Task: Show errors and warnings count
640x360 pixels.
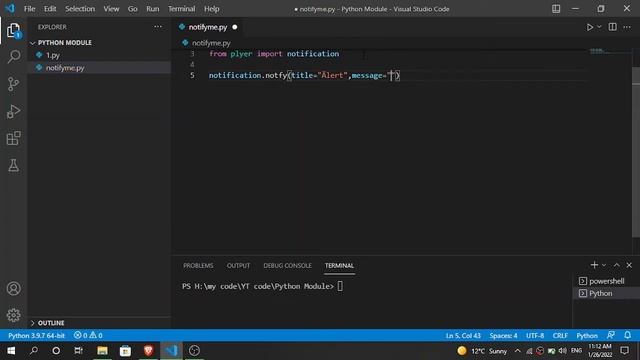Action: 88,336
